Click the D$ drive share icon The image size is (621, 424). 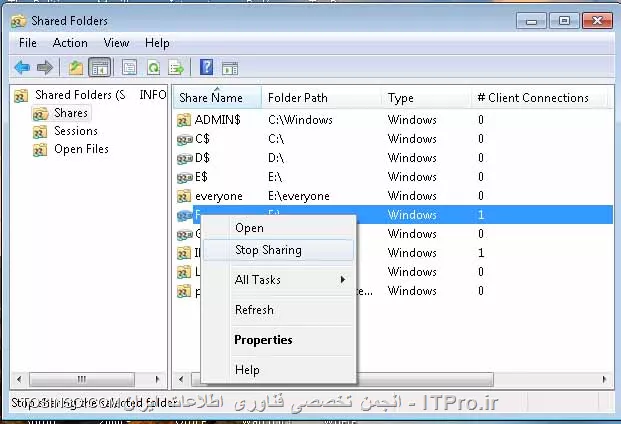point(185,158)
